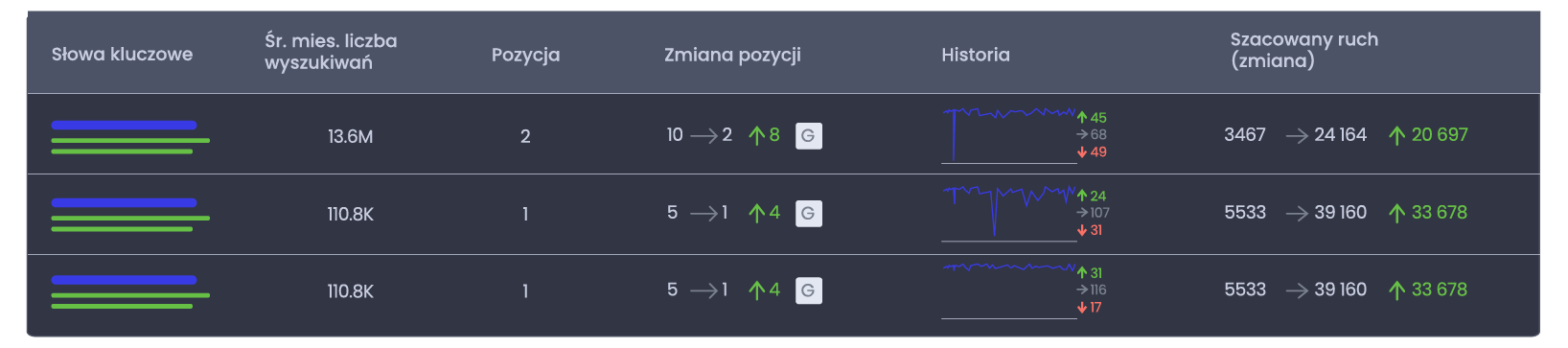The image size is (1568, 348).
Task: Sort by Słowa kluczowe column header
Action: click(122, 55)
